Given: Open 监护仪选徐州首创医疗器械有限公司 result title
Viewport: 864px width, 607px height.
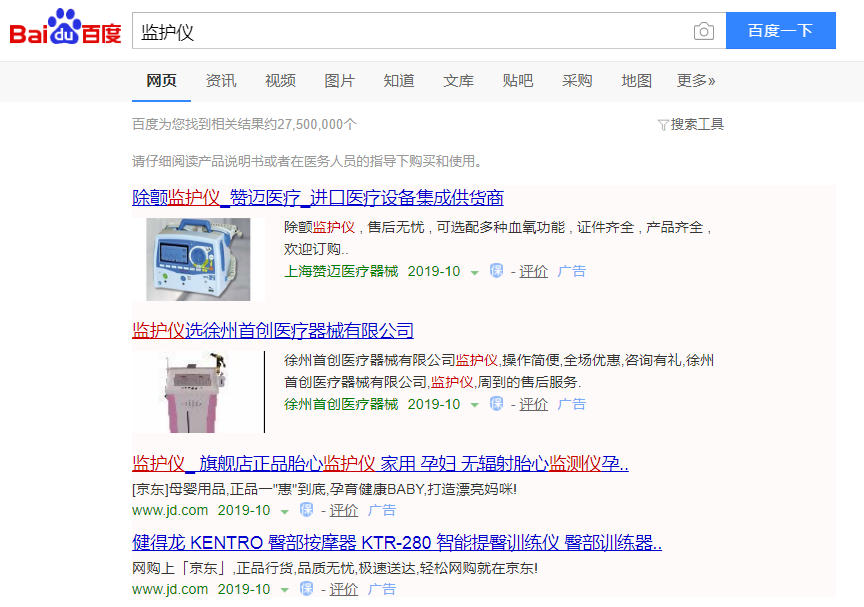Looking at the screenshot, I should 273,330.
